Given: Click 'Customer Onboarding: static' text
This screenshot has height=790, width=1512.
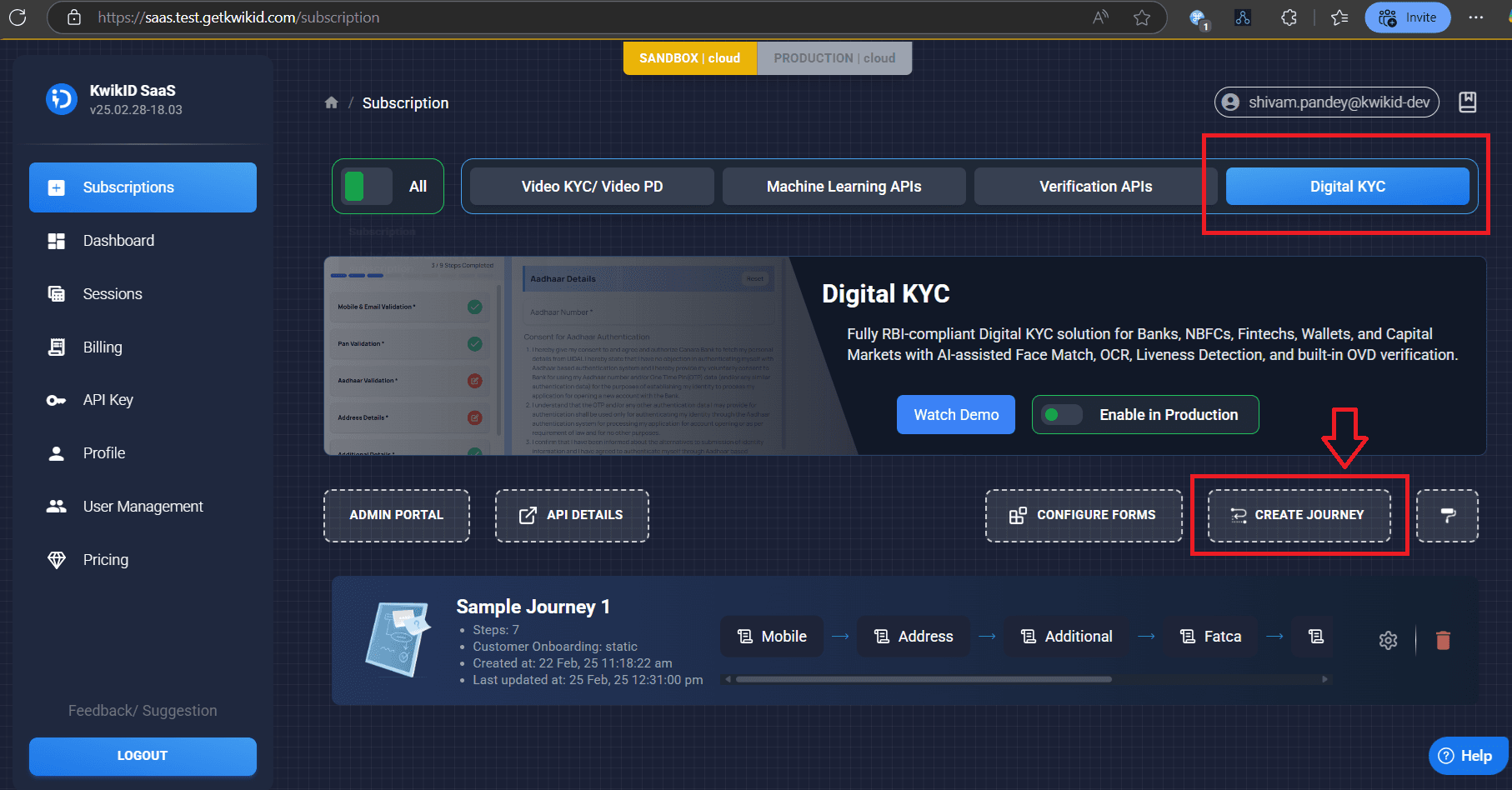Looking at the screenshot, I should click(x=555, y=647).
